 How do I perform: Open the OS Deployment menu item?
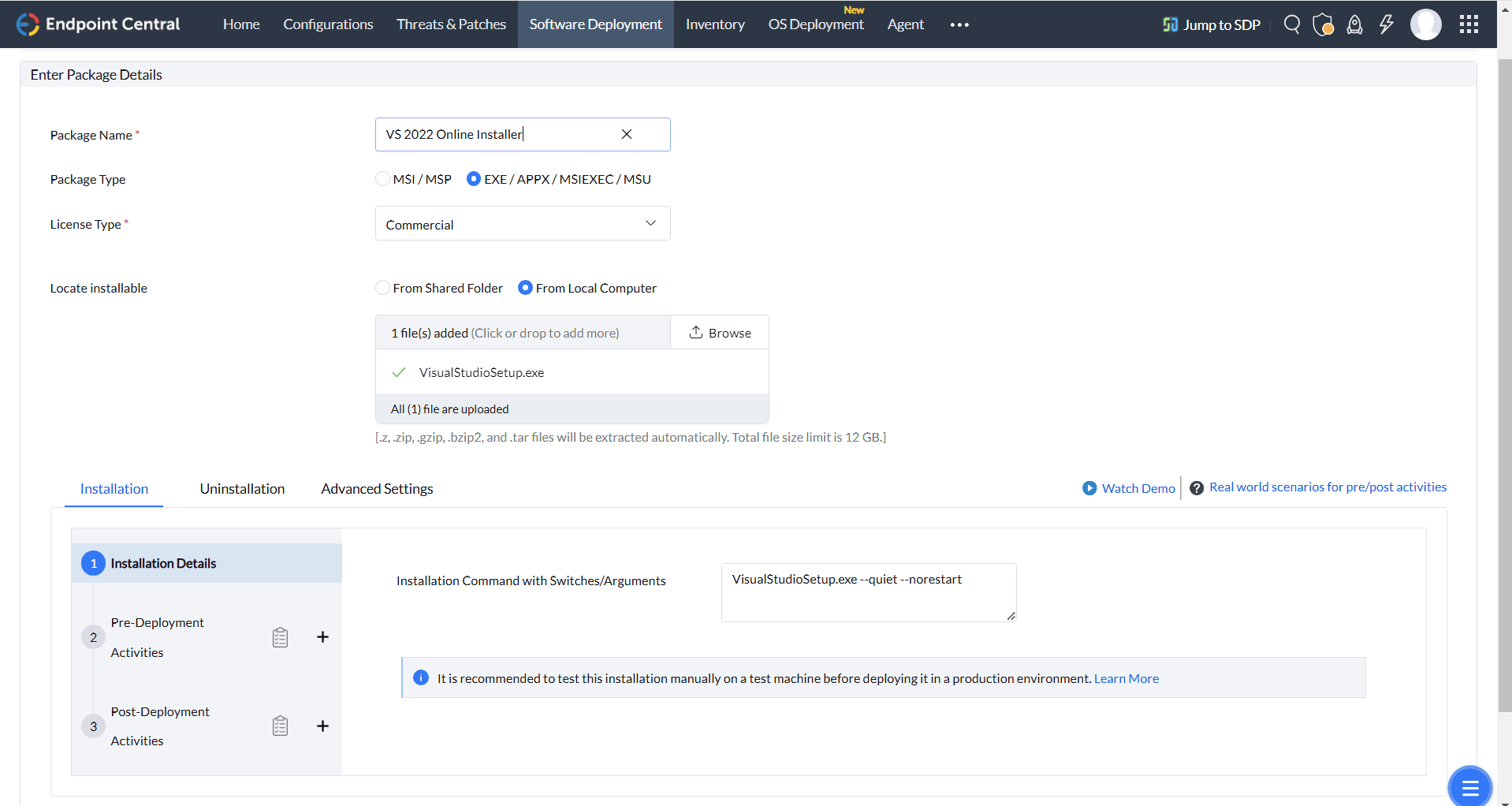point(815,24)
